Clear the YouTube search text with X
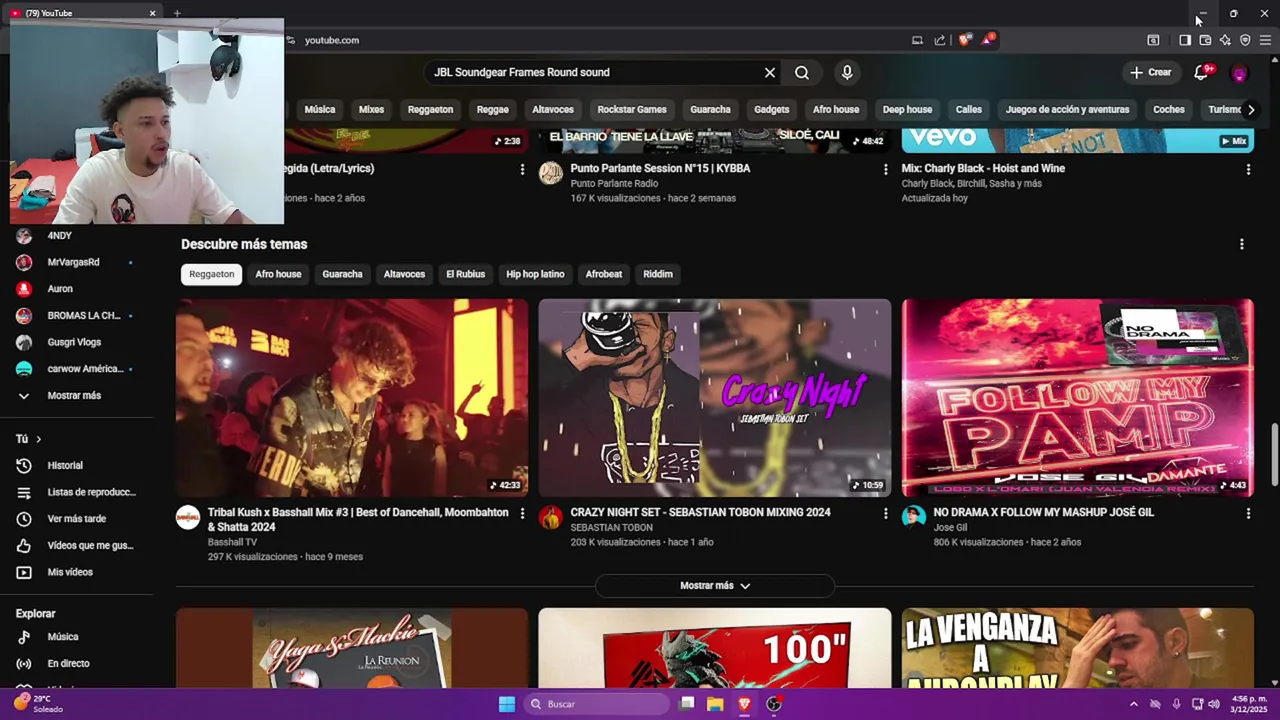 [x=770, y=72]
